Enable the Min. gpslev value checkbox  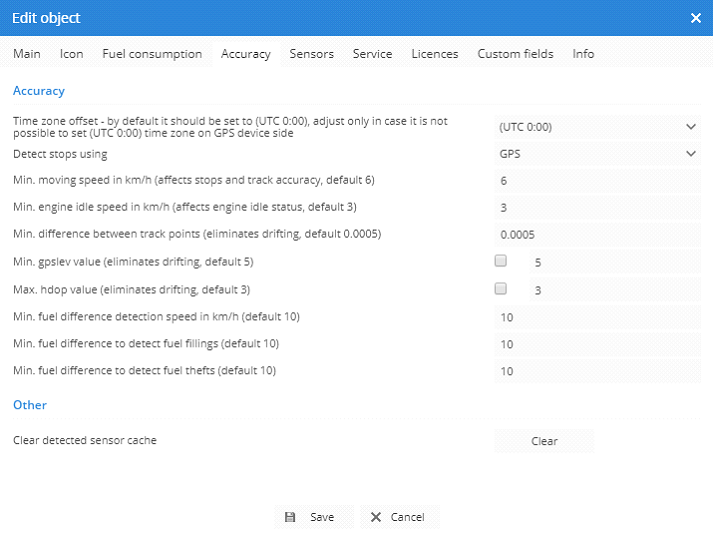tap(501, 261)
